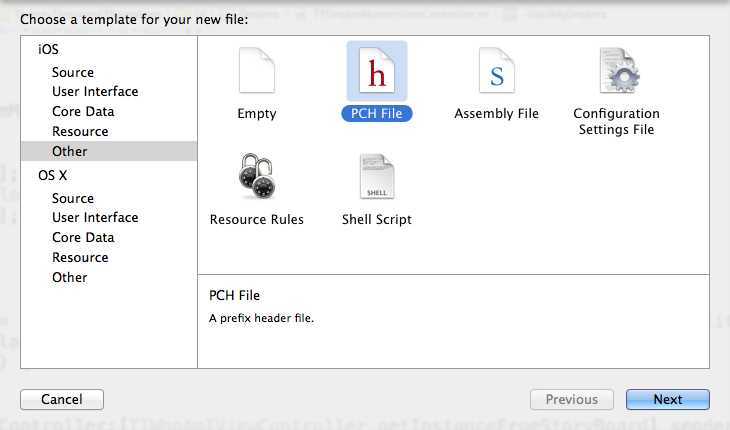Open the OS X Source category
The image size is (730, 430).
[73, 198]
